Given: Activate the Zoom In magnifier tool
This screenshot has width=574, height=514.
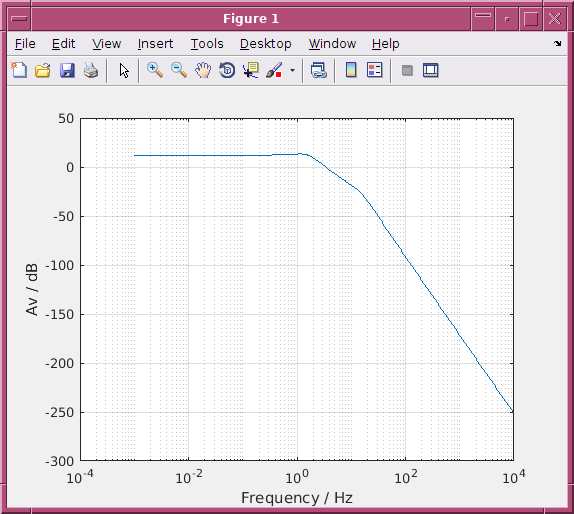Looking at the screenshot, I should click(155, 70).
